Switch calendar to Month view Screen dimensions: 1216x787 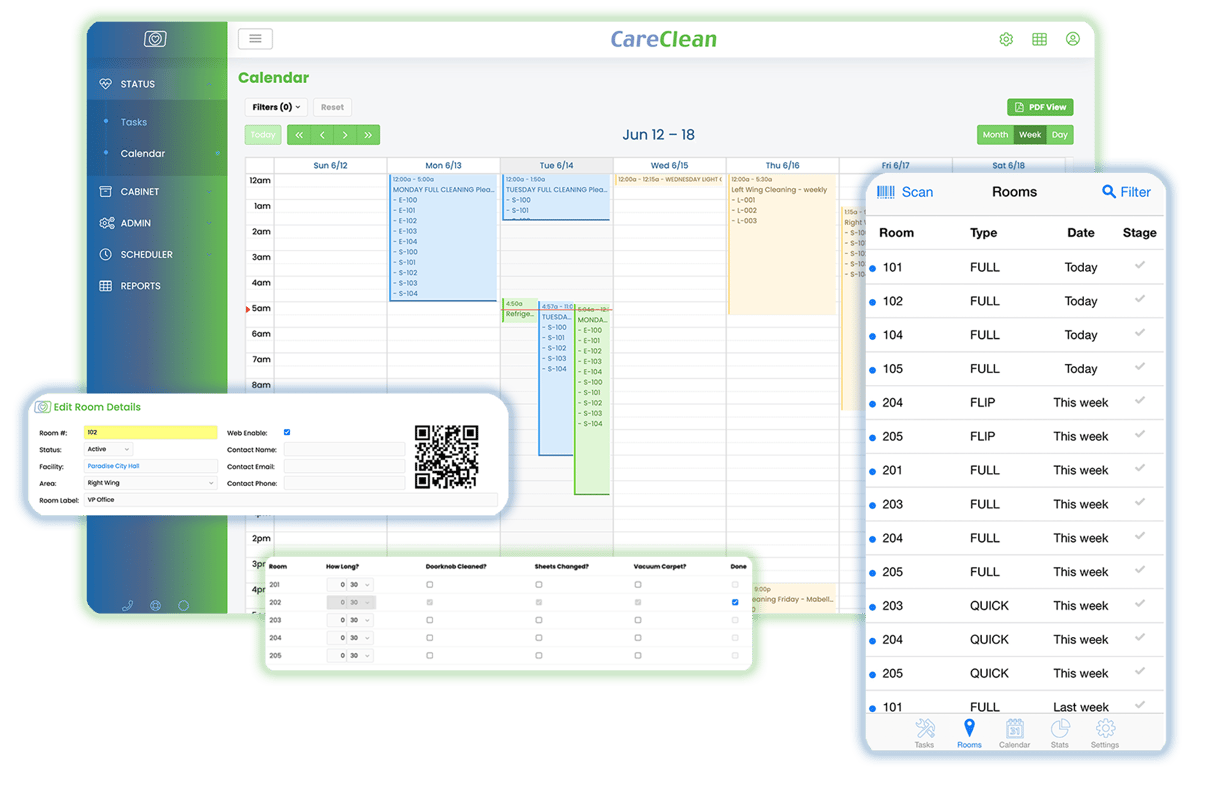[x=995, y=135]
